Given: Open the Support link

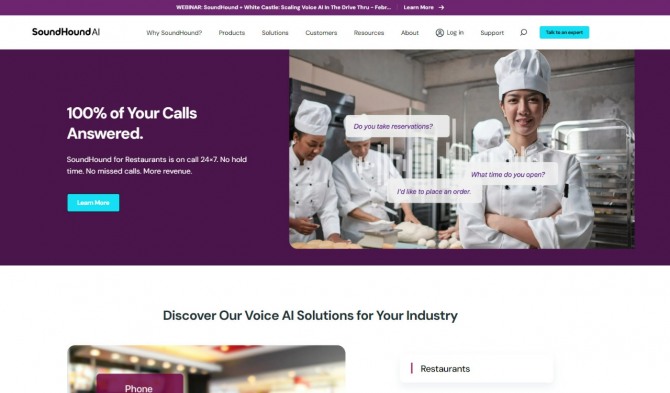Looking at the screenshot, I should 492,32.
